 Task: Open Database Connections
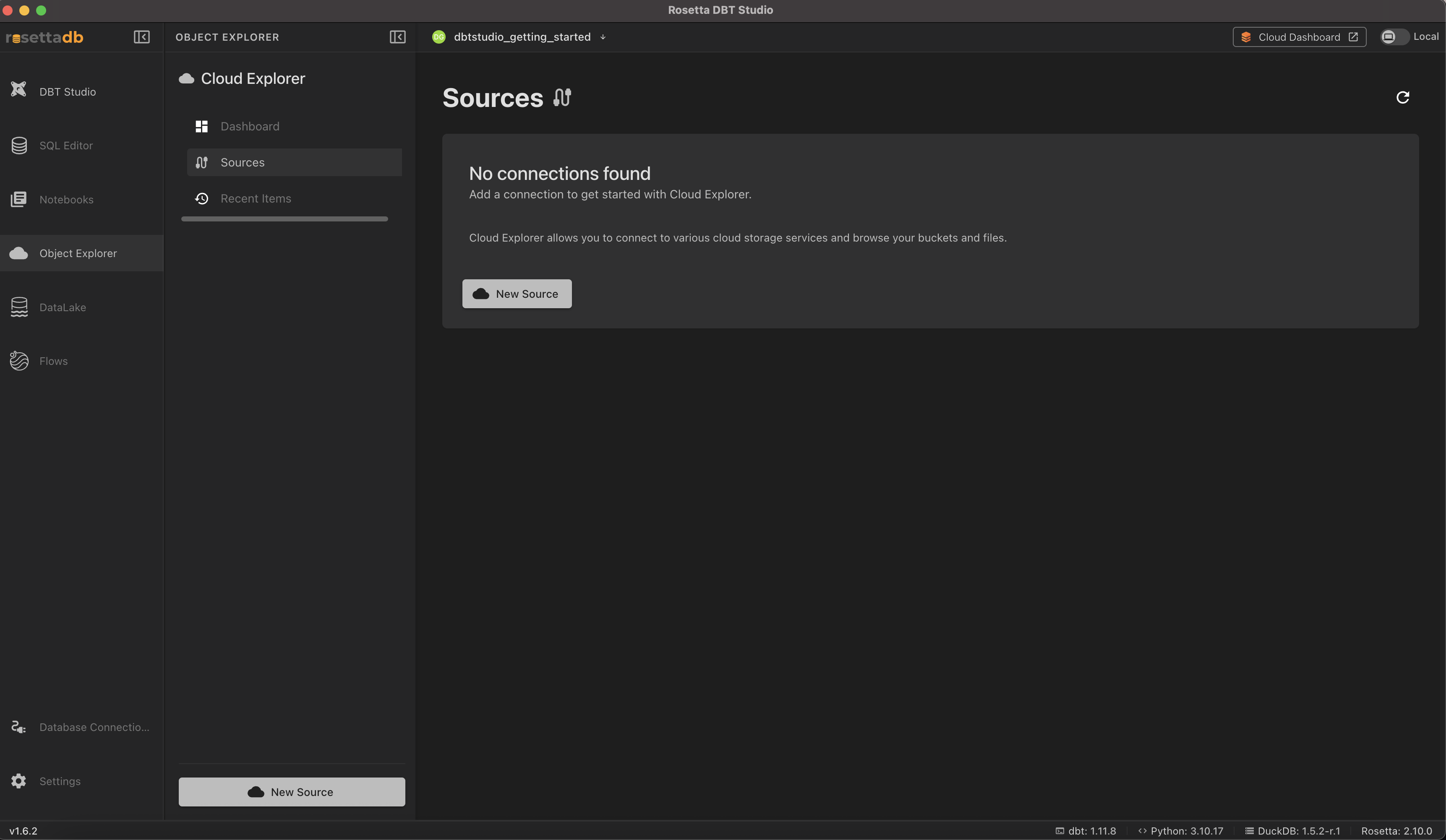pyautogui.click(x=81, y=727)
